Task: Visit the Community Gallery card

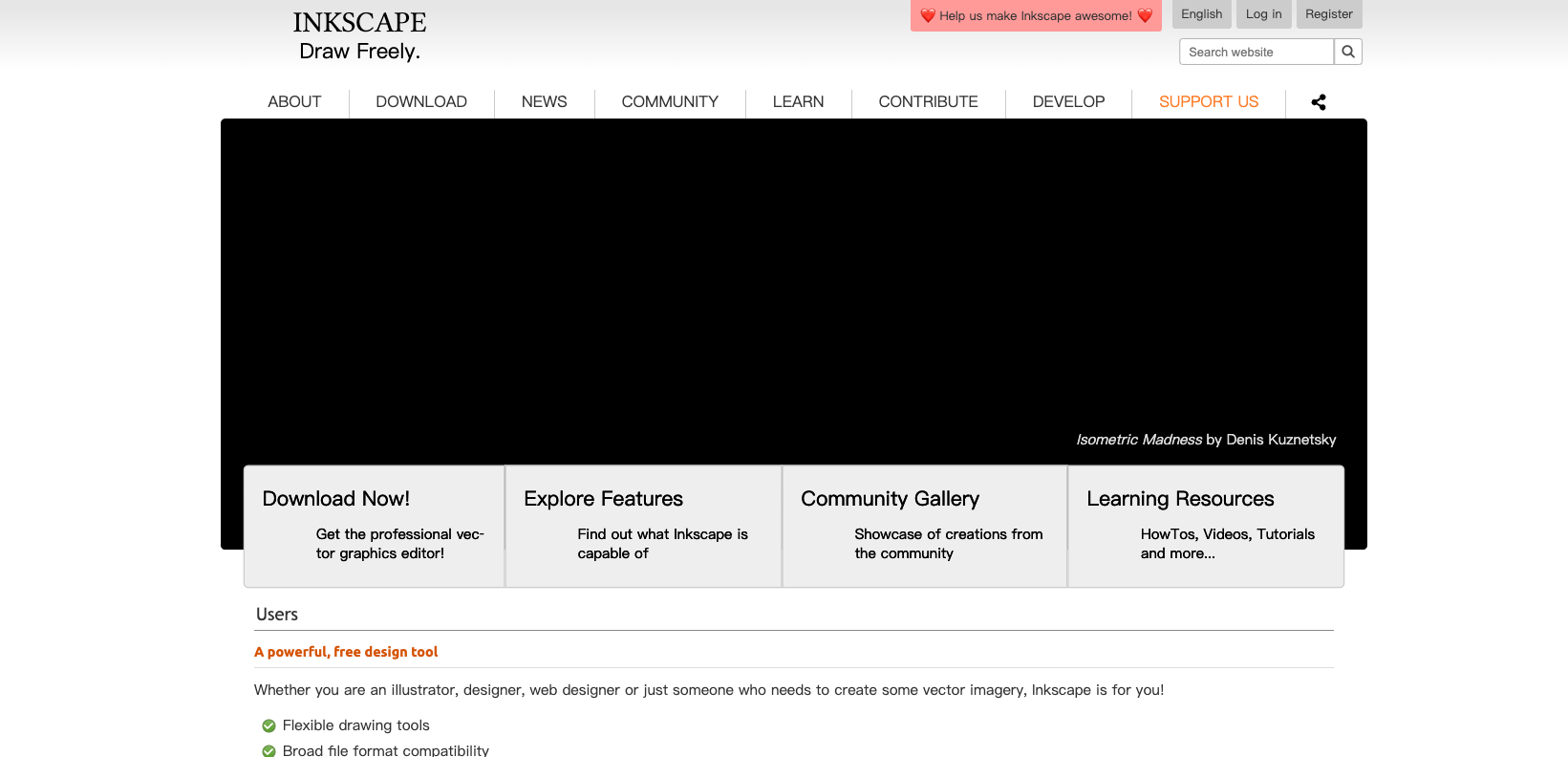Action: click(x=925, y=527)
